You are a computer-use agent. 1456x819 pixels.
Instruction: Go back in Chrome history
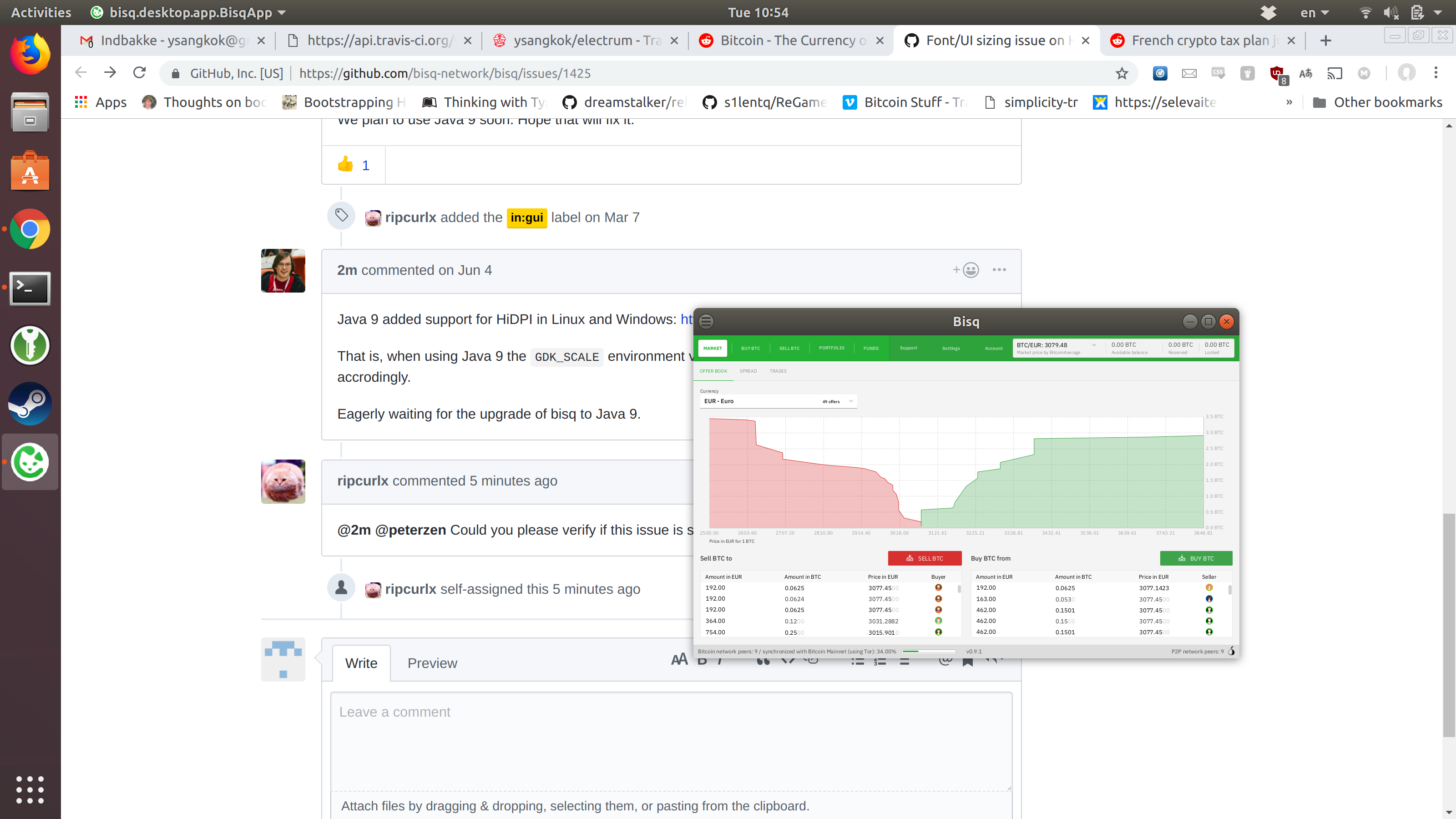(81, 73)
